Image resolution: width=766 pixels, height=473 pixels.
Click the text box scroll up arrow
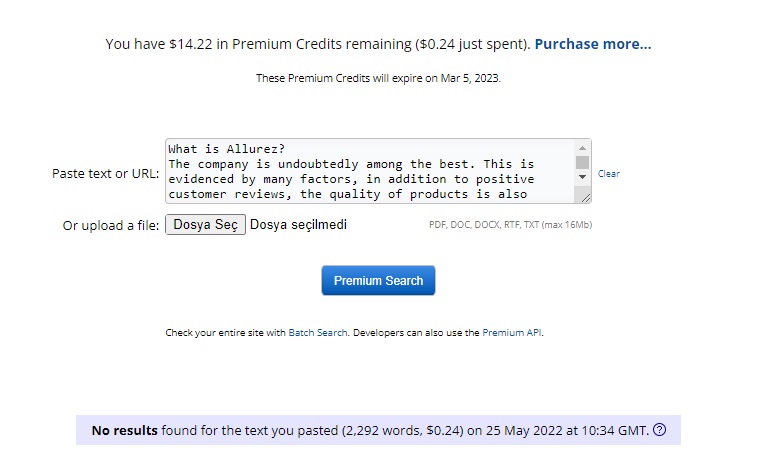tap(582, 148)
